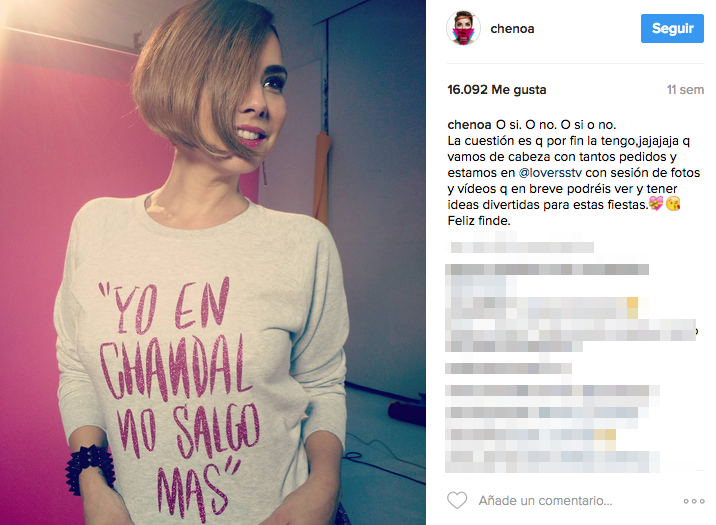
Task: Click the kissing face emoji in caption
Action: (673, 204)
